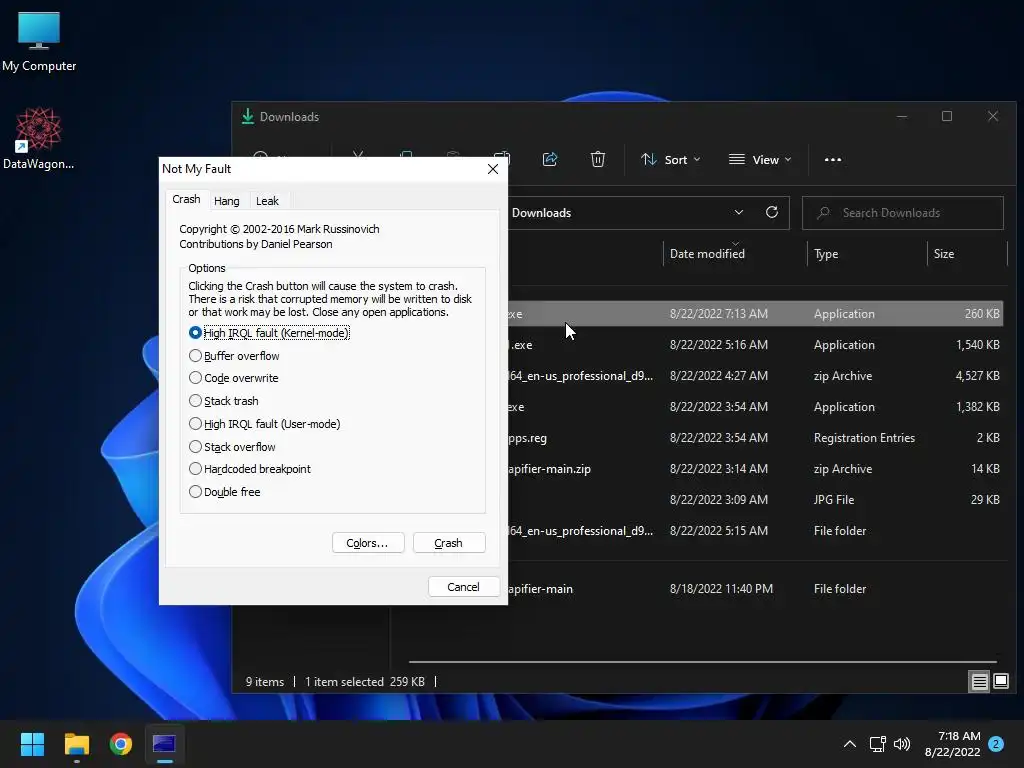Switch to the Crash tab

186,199
